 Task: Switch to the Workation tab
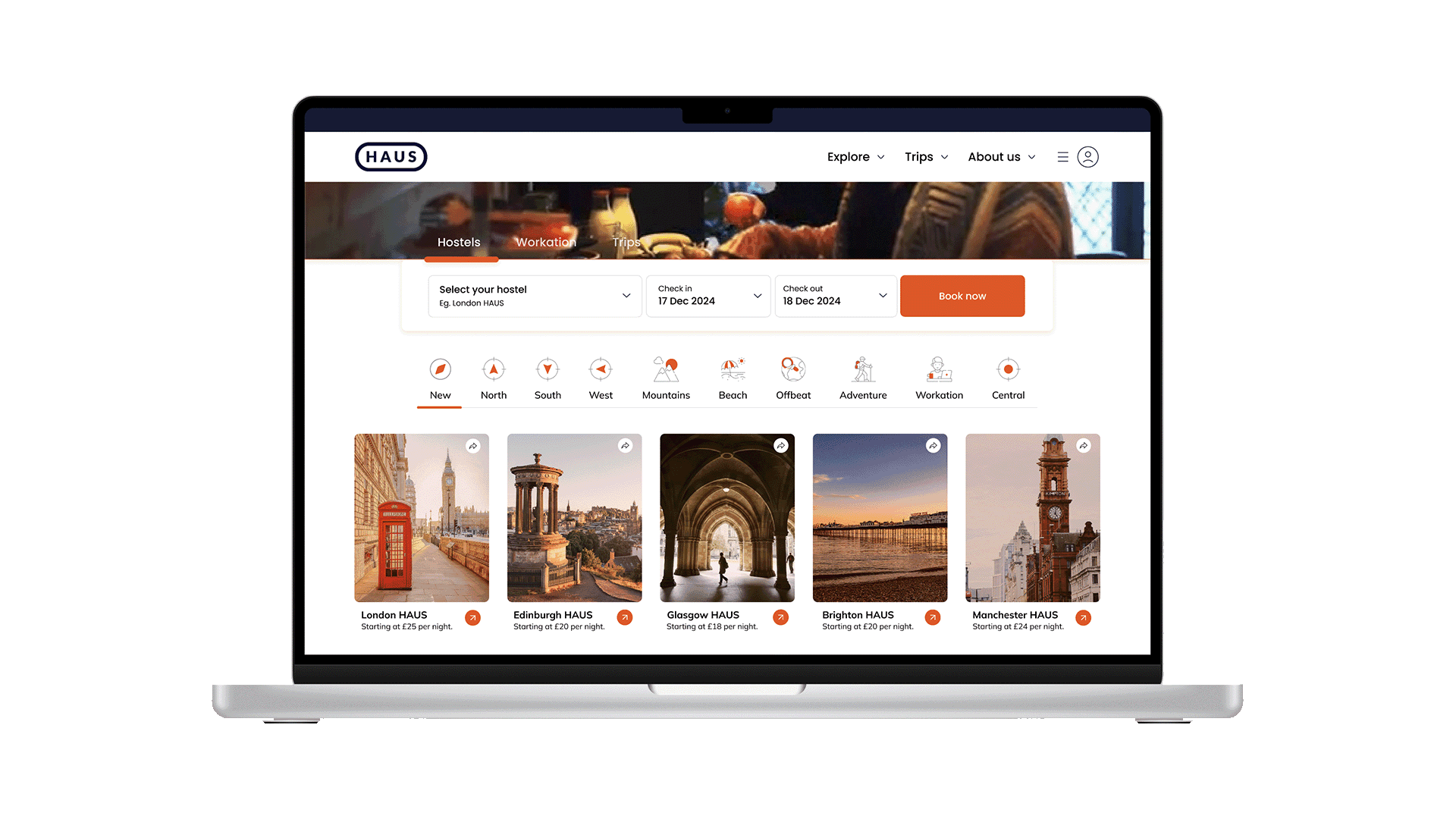545,243
